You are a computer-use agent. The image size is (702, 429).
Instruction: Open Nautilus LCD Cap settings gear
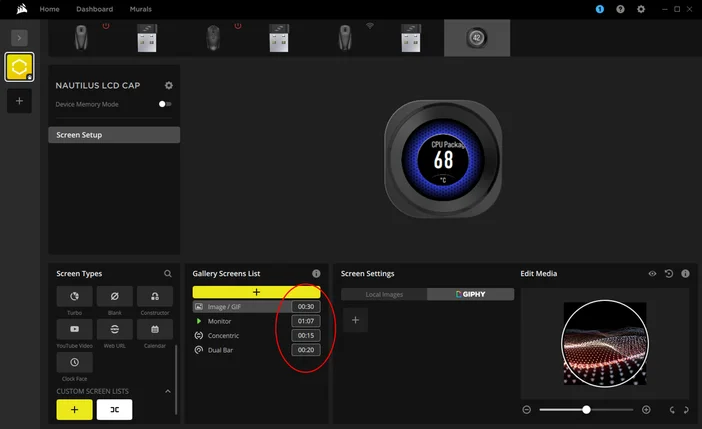[x=168, y=86]
